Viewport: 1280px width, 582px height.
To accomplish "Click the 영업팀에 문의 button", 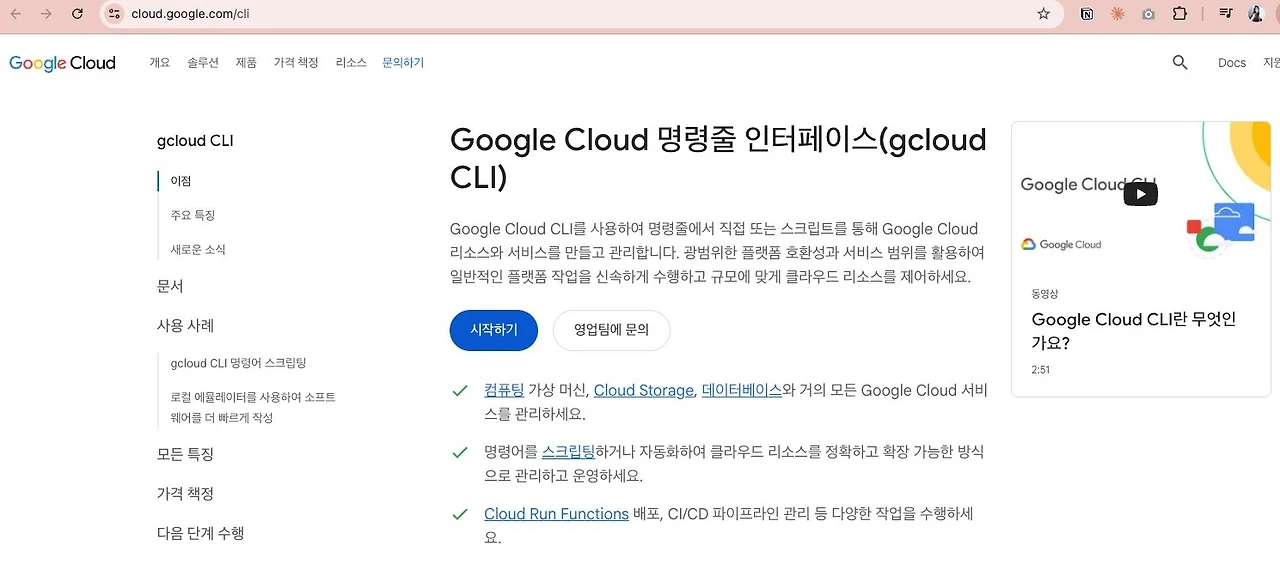I will 611,330.
